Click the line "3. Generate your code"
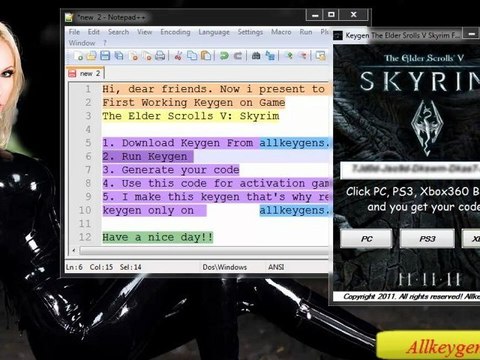The width and height of the screenshot is (480, 360). pyautogui.click(x=171, y=170)
